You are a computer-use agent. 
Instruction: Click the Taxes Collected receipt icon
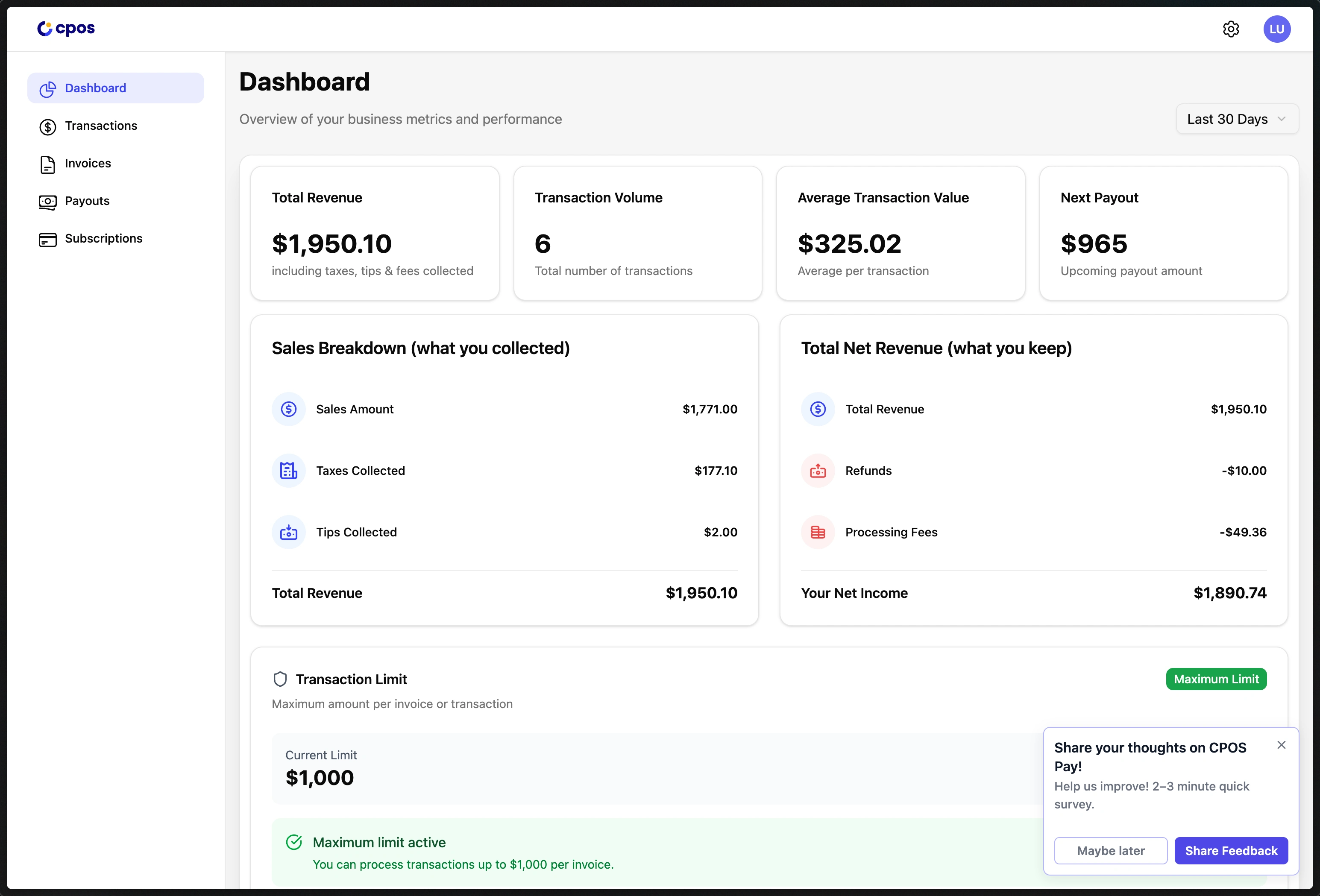[x=288, y=470]
